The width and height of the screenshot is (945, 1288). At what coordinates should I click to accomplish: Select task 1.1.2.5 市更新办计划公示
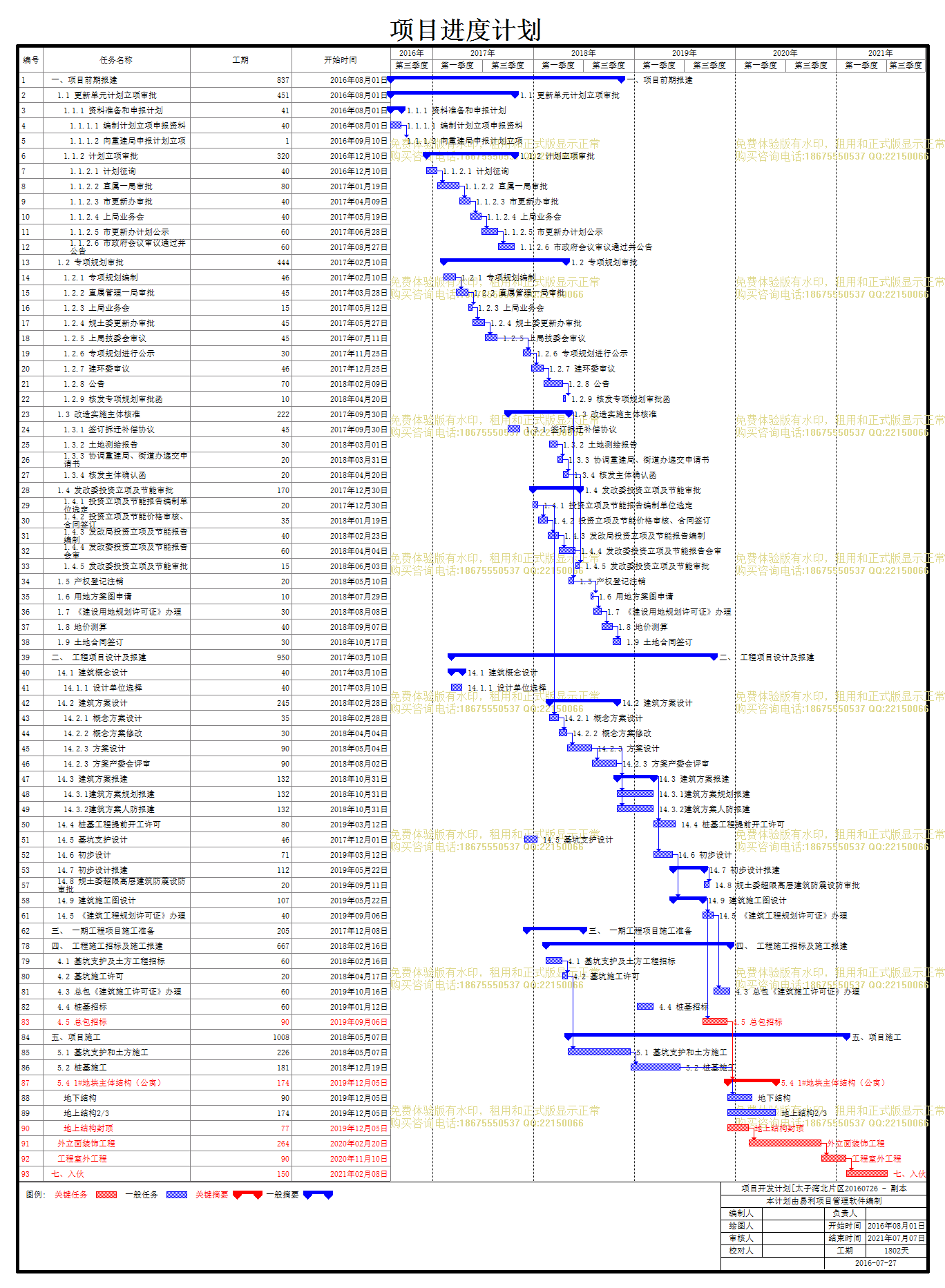pos(204,232)
